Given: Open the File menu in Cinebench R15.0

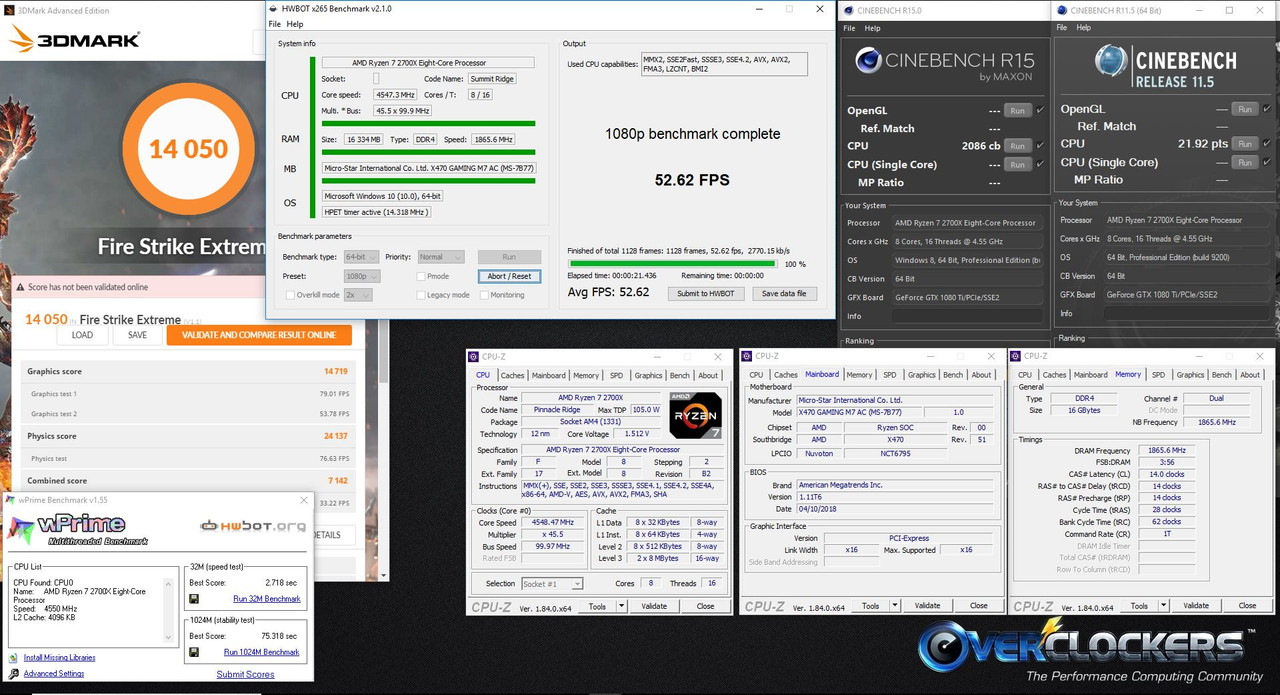Looking at the screenshot, I should pos(850,28).
